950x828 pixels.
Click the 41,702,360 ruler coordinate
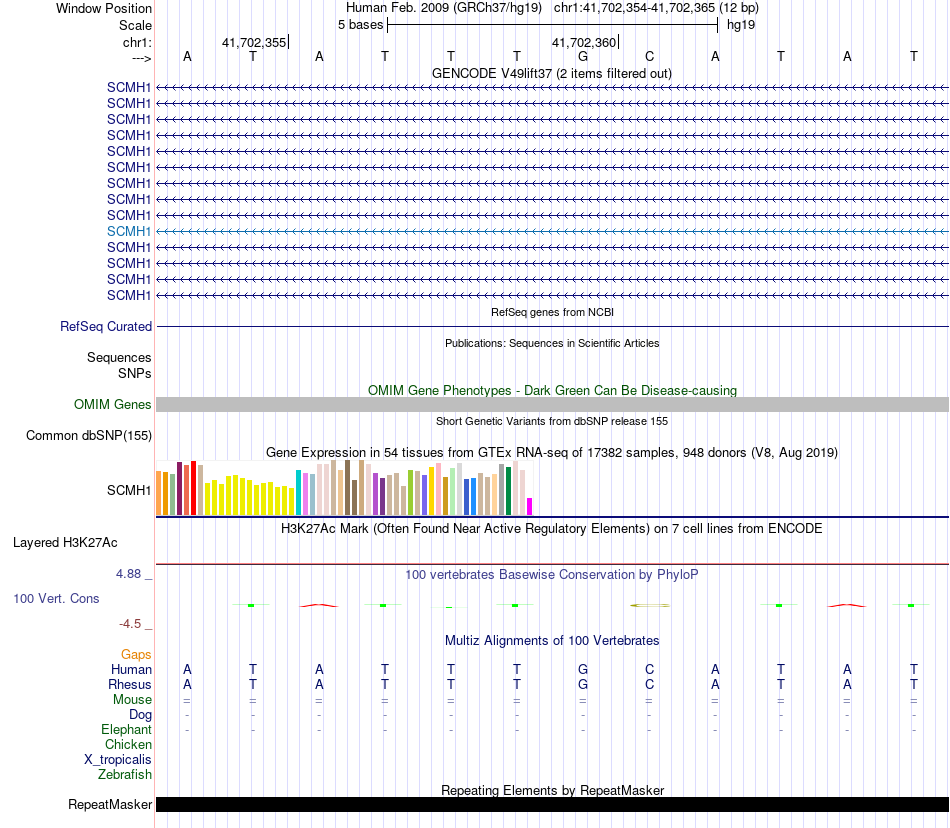pyautogui.click(x=583, y=42)
